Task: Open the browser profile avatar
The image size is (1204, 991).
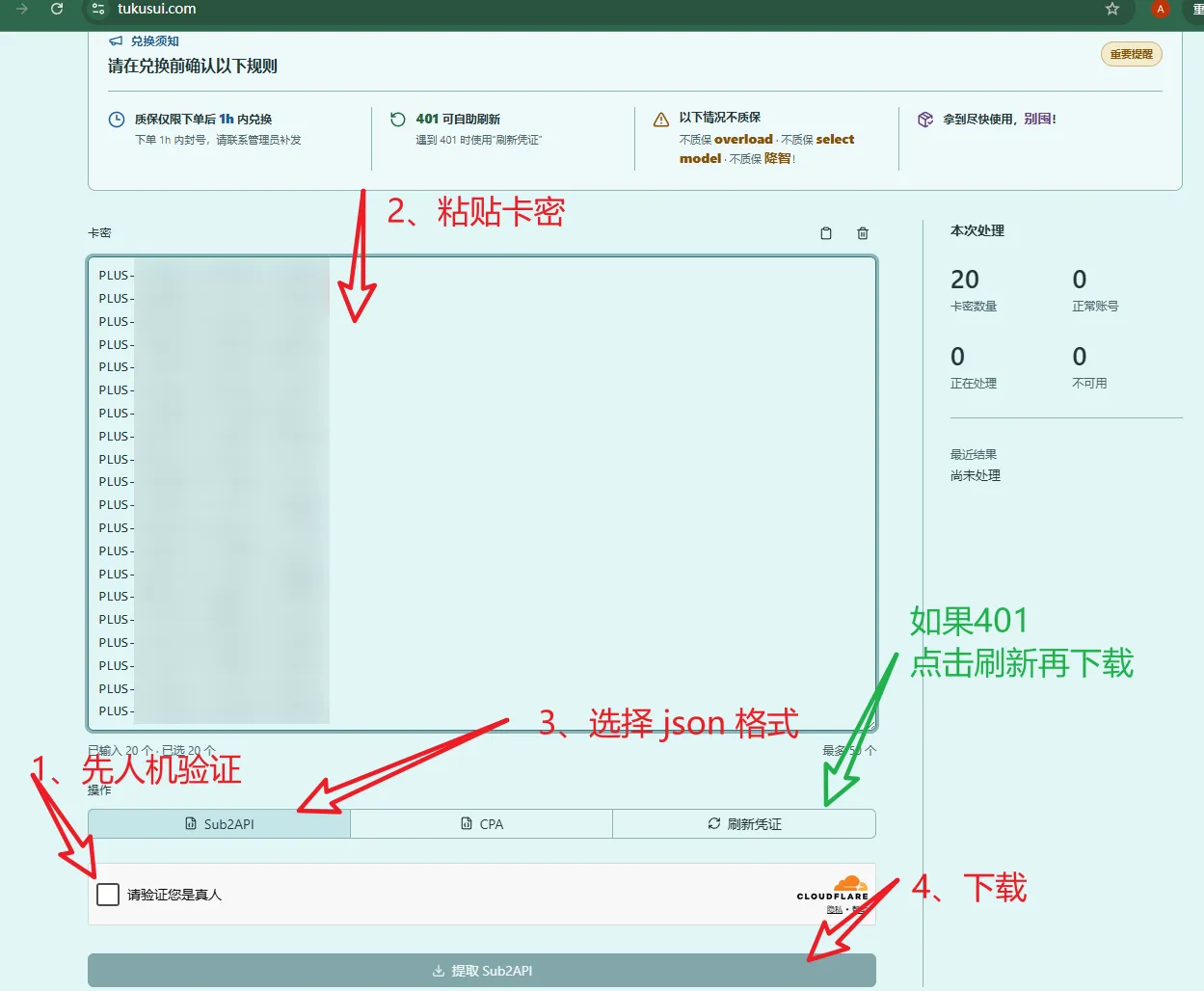Action: [1161, 9]
